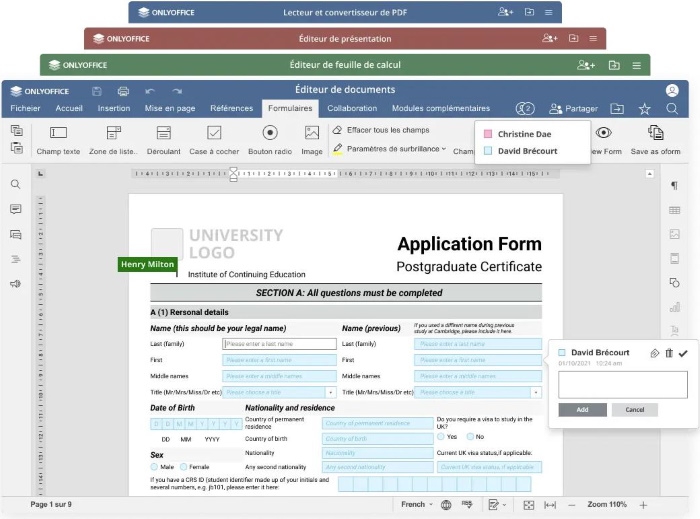Open the comments panel in left sidebar

tap(16, 209)
